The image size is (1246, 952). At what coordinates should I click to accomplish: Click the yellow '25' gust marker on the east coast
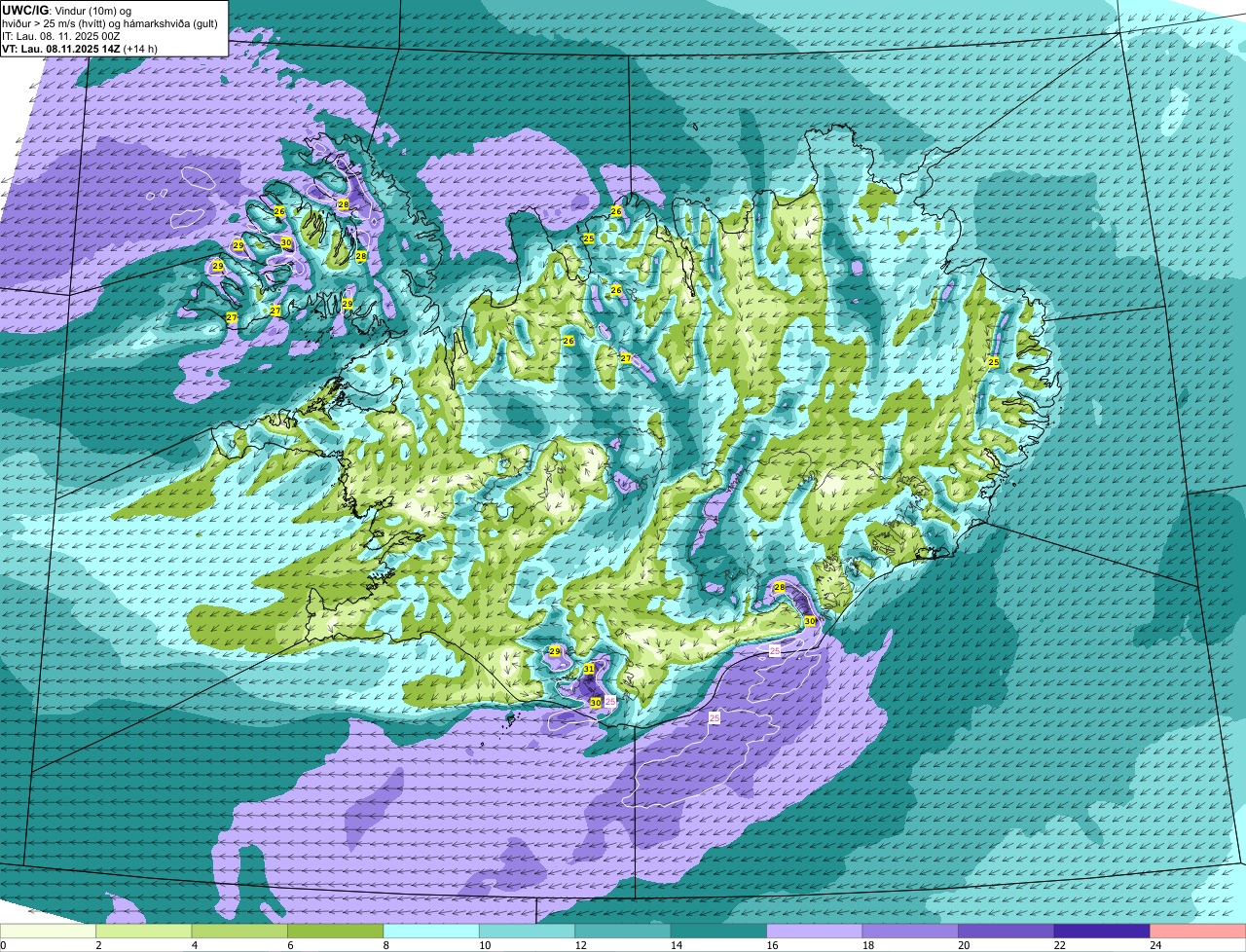pyautogui.click(x=993, y=362)
